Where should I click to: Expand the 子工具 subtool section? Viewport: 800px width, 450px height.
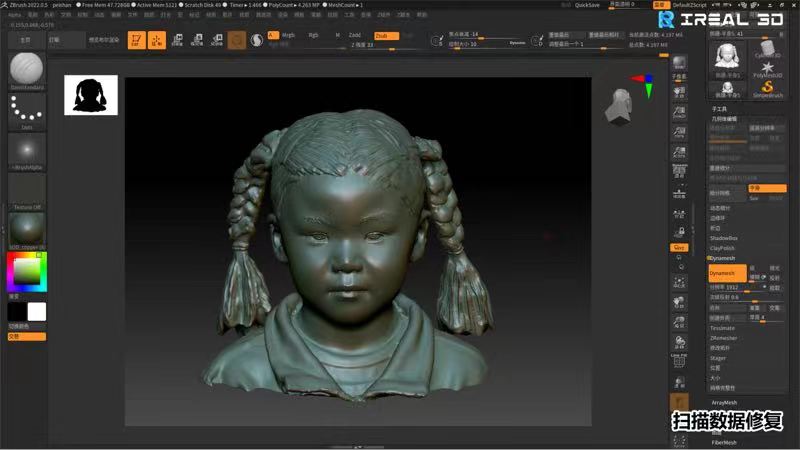[x=719, y=109]
